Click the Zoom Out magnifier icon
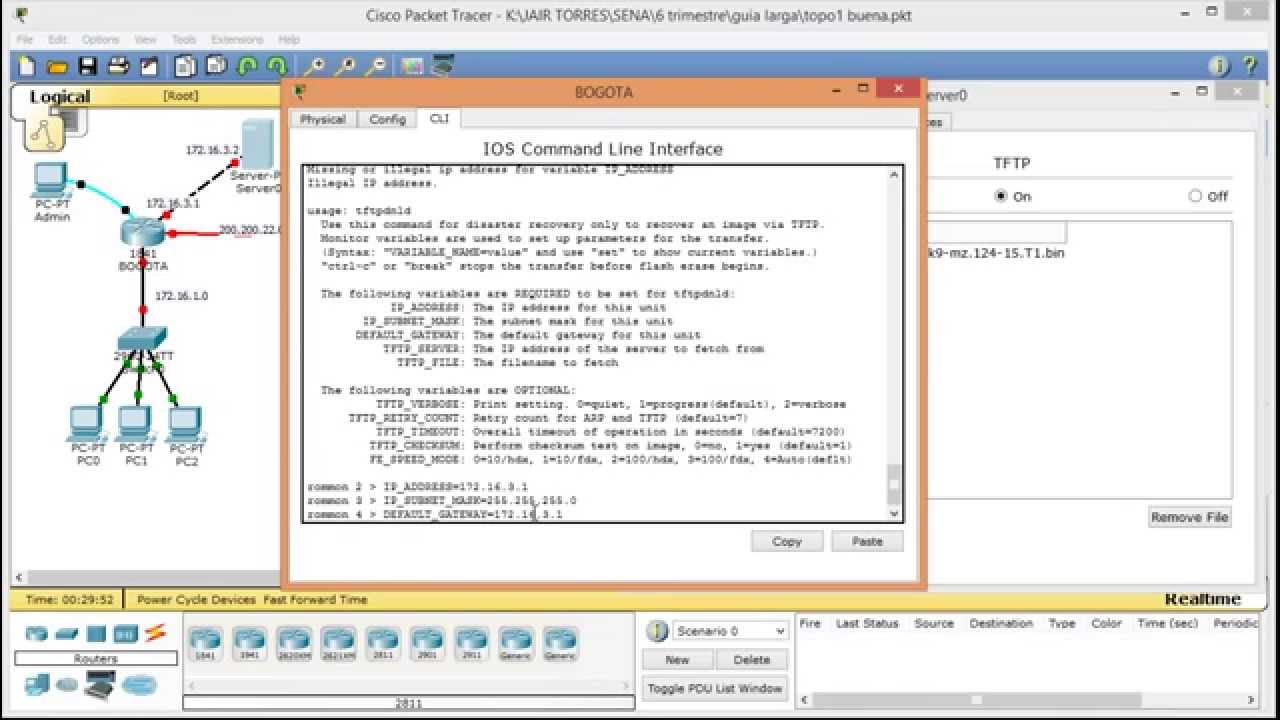 point(375,67)
